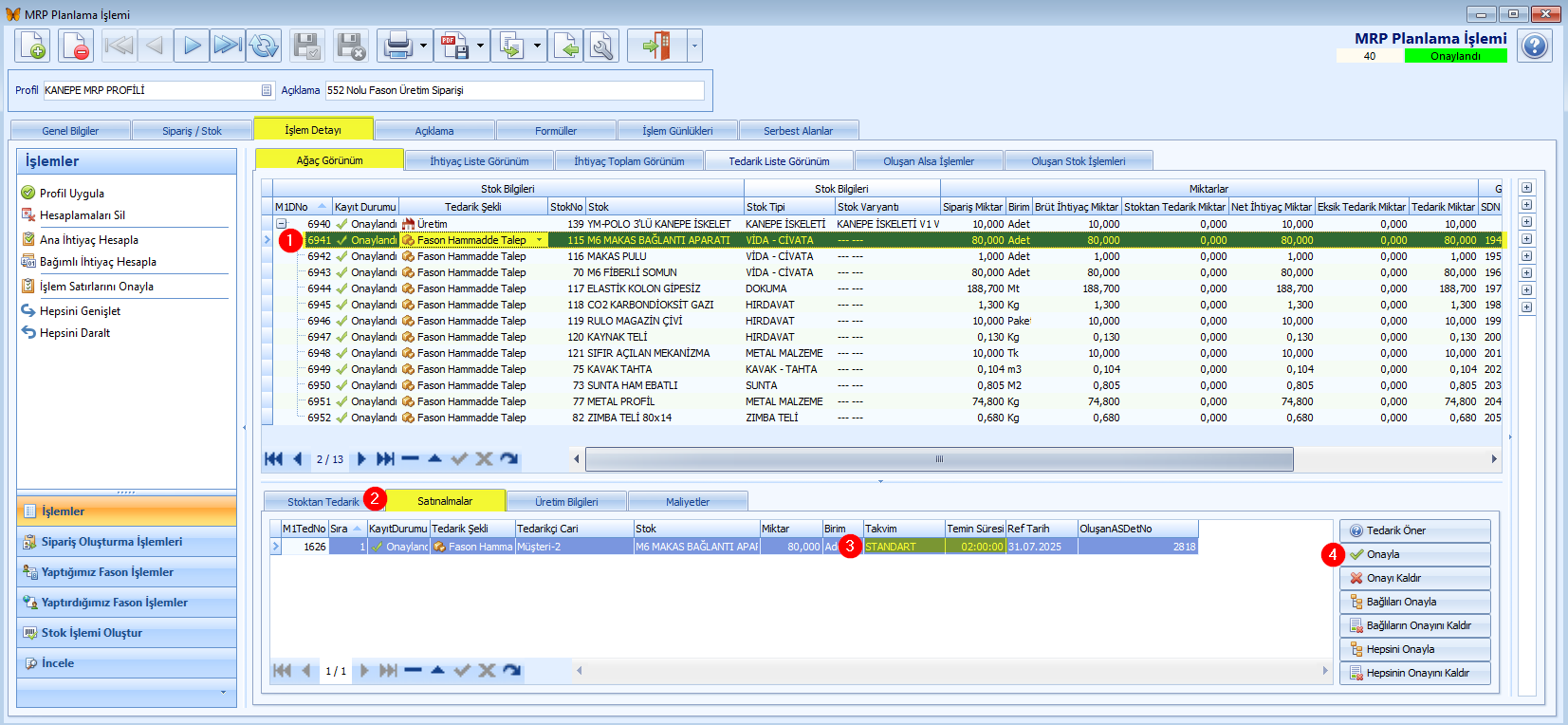Image resolution: width=1568 pixels, height=725 pixels.
Task: Click the refresh icon in main toolbar
Action: (x=264, y=46)
